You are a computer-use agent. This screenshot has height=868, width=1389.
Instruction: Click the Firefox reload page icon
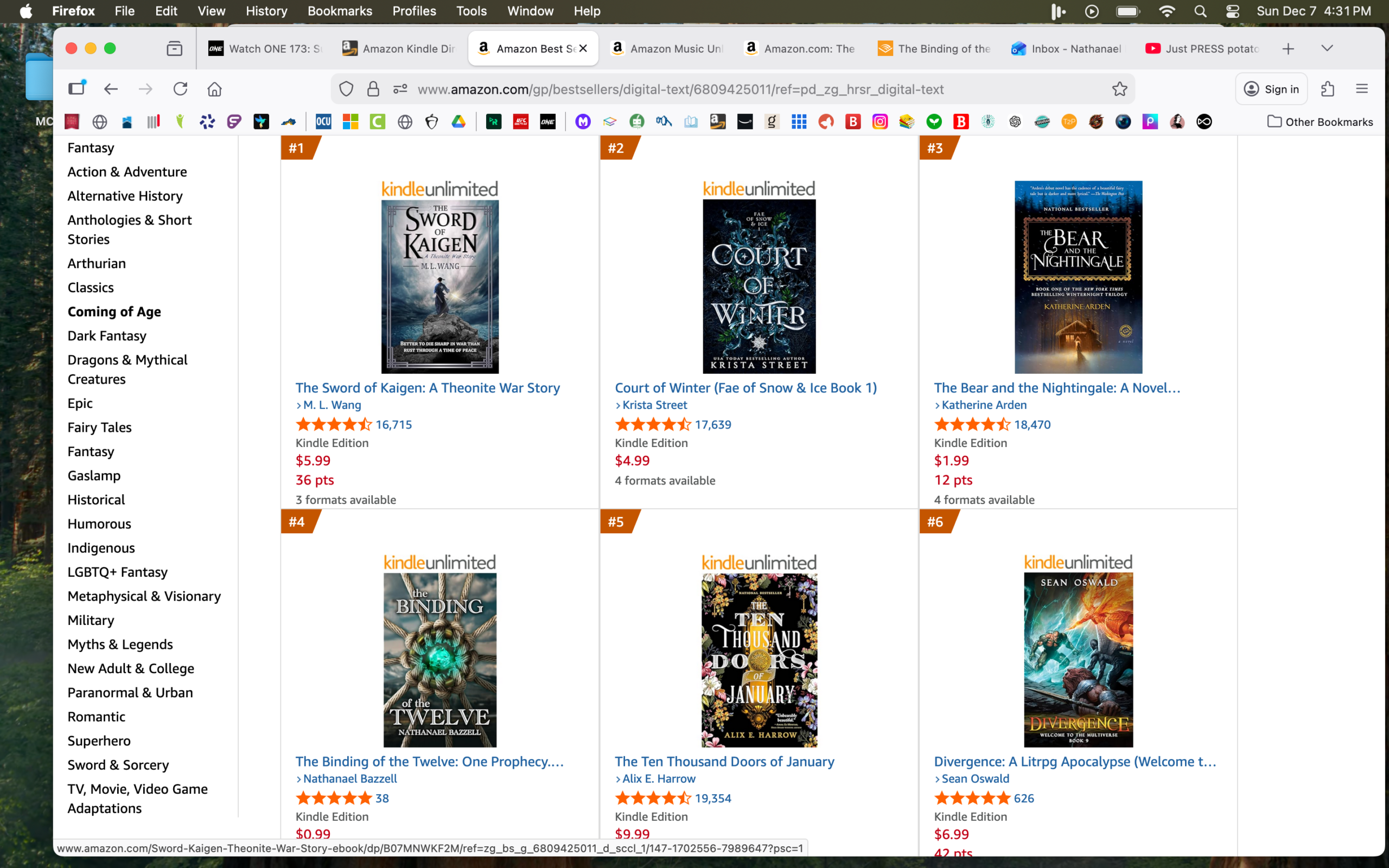click(180, 89)
